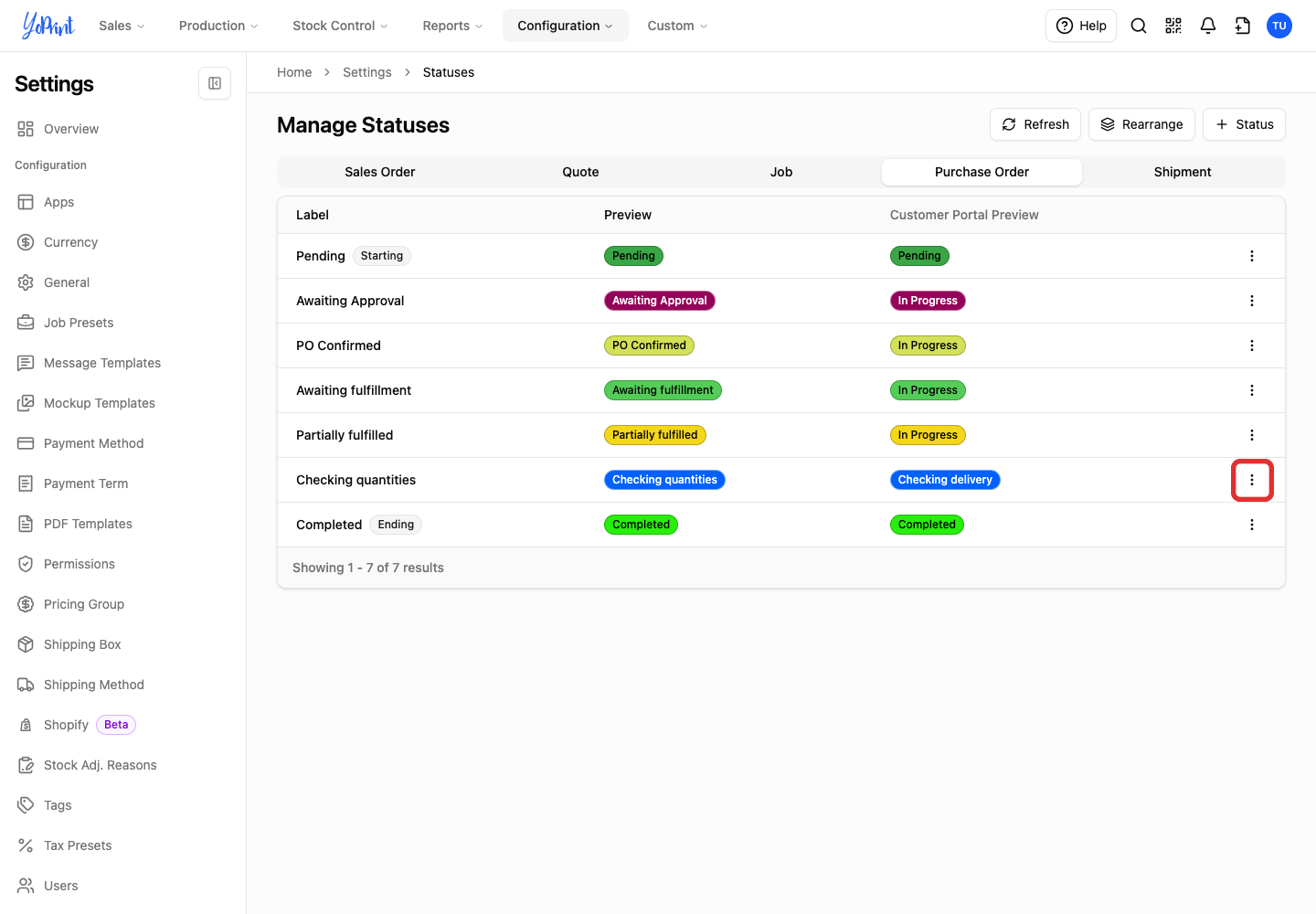Open the Help button
This screenshot has width=1316, height=914.
point(1081,26)
